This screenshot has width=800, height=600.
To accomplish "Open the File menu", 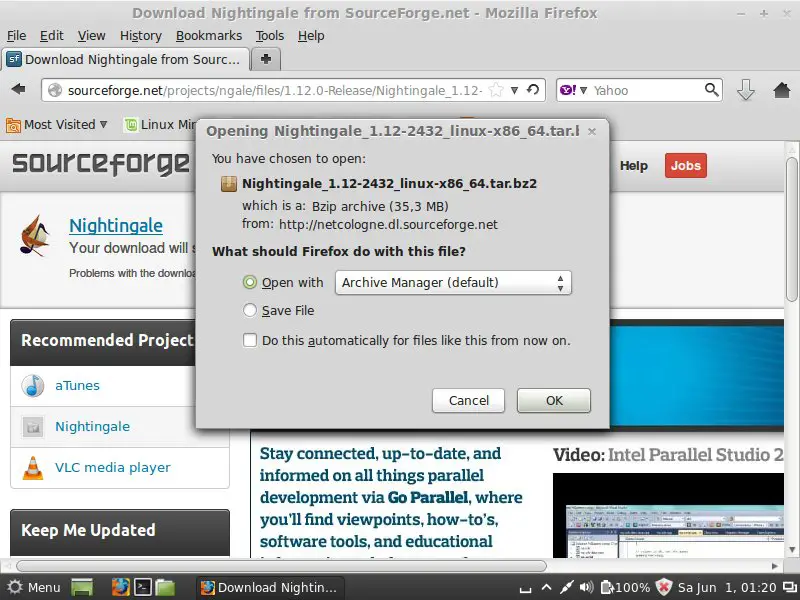I will [x=16, y=36].
